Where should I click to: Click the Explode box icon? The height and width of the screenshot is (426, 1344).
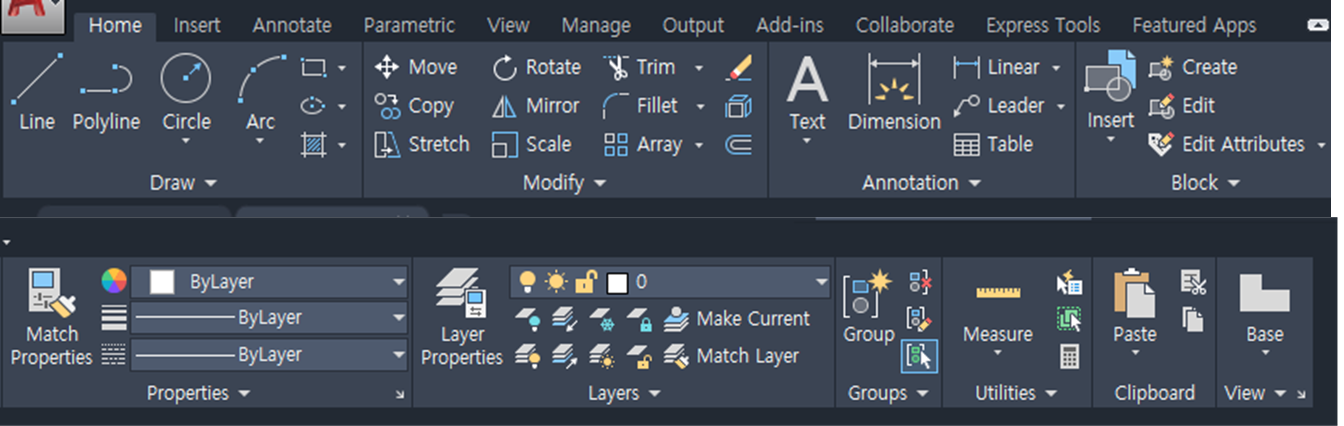pyautogui.click(x=739, y=106)
